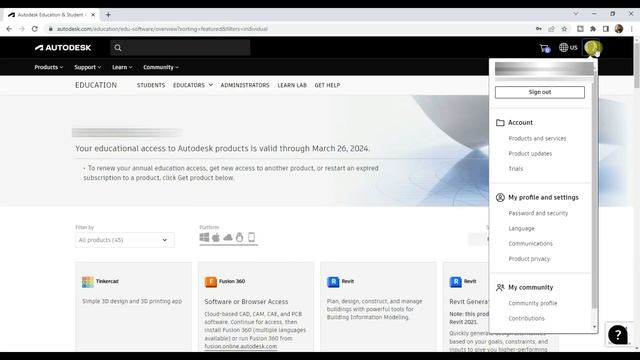Image resolution: width=640 pixels, height=360 pixels.
Task: Click the Fusion 360 product icon
Action: (x=211, y=282)
